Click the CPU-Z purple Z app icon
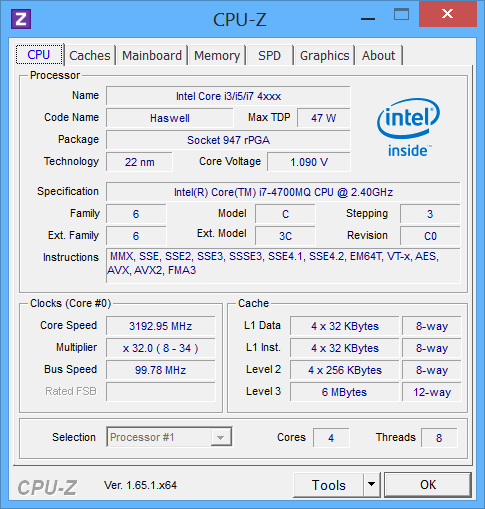Viewport: 485px width, 509px height. (x=21, y=19)
